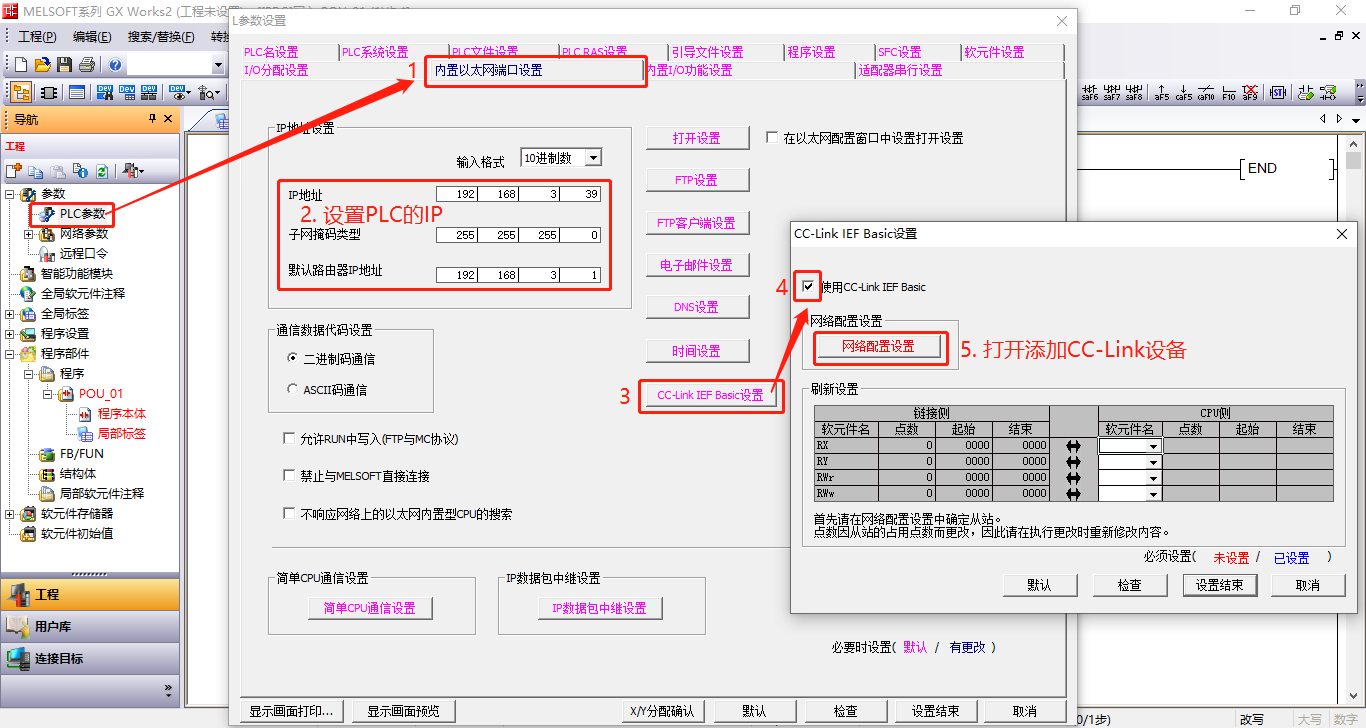Open the 搜索/替换(F) menu
The width and height of the screenshot is (1366, 728).
click(161, 37)
